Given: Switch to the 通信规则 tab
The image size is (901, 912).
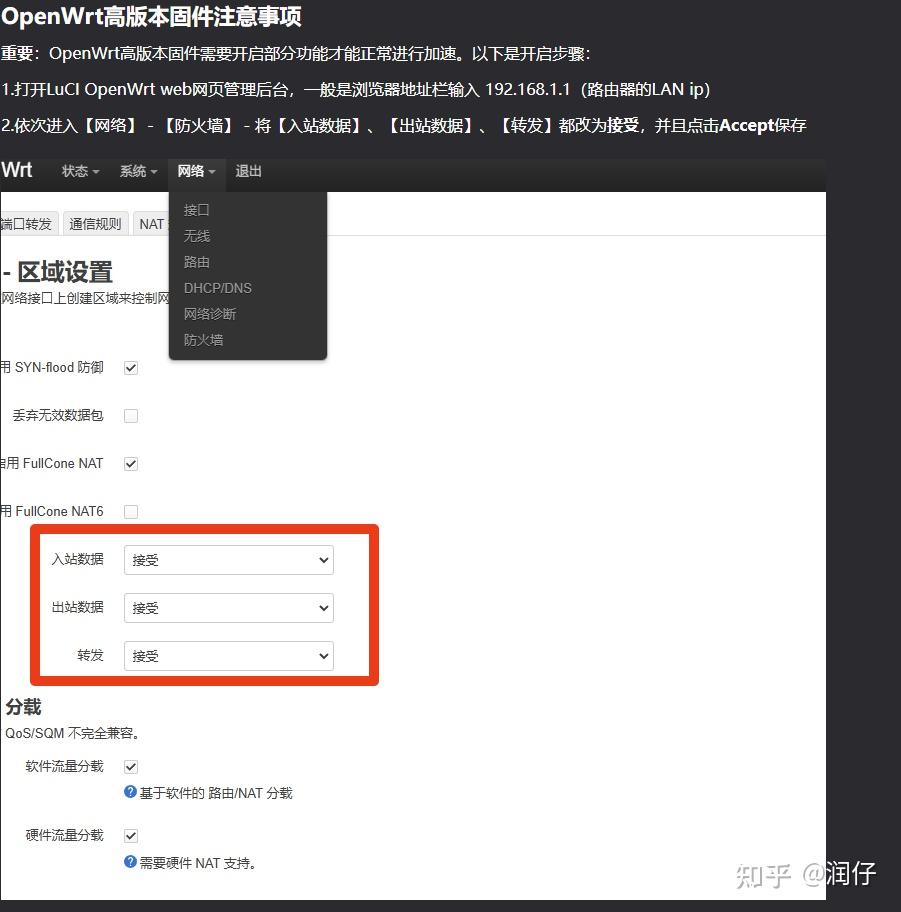Looking at the screenshot, I should 95,223.
